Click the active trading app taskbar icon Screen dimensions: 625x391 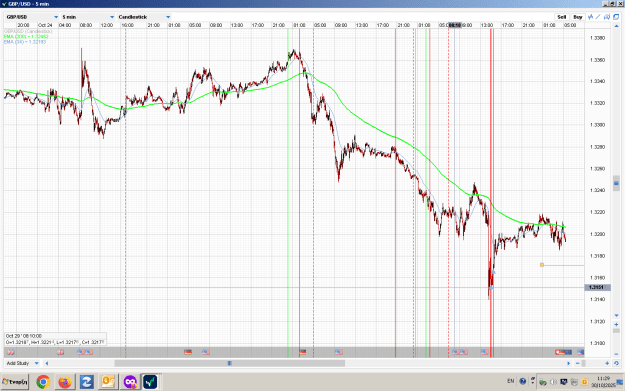150,382
